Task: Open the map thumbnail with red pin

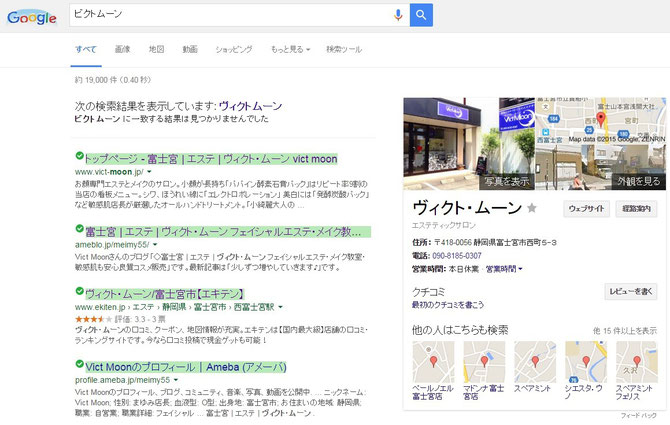Action: click(x=601, y=120)
